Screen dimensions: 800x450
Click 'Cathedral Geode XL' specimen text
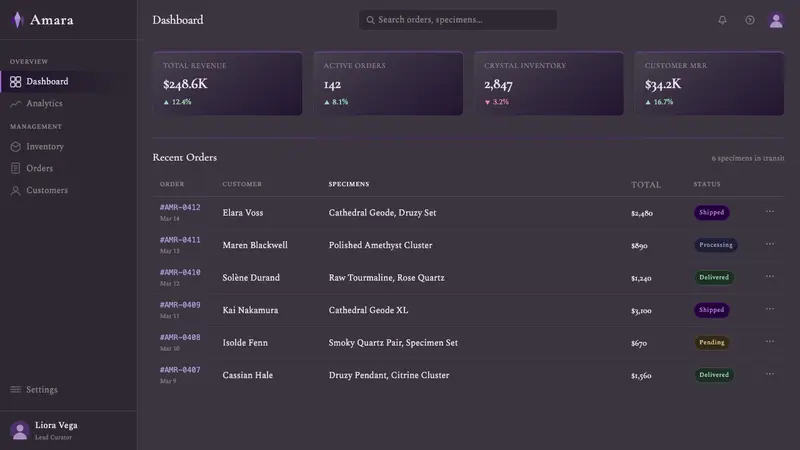(368, 310)
